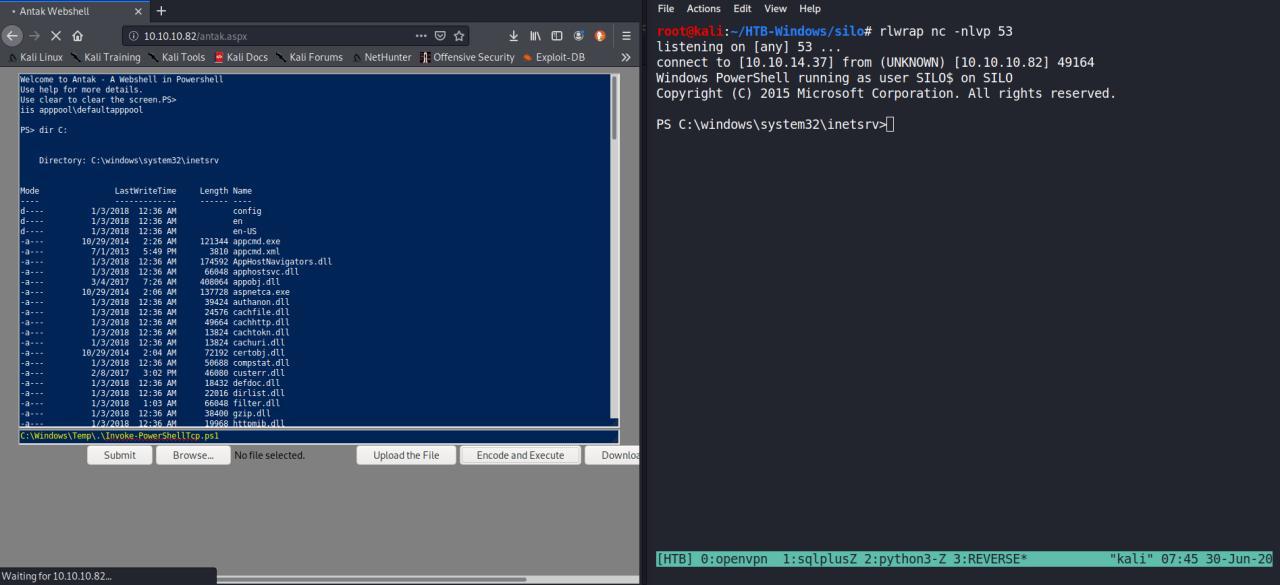Open terminal Help menu
Viewport: 1280px width, 585px height.
[810, 8]
